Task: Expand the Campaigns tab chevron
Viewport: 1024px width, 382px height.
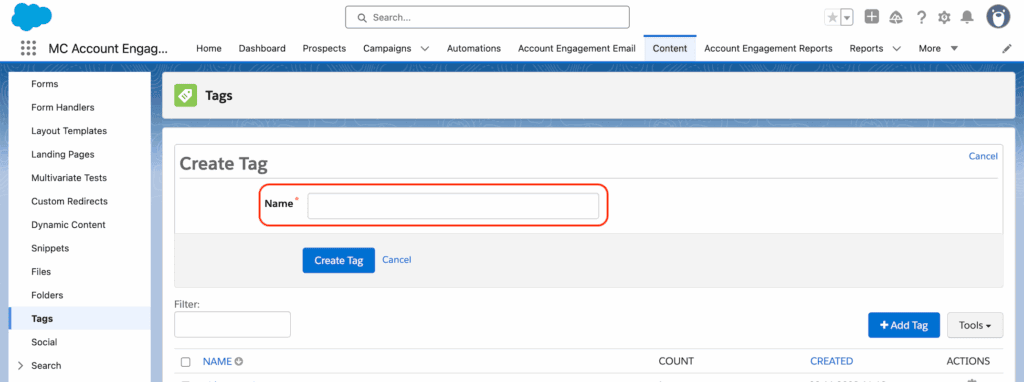Action: pos(425,48)
